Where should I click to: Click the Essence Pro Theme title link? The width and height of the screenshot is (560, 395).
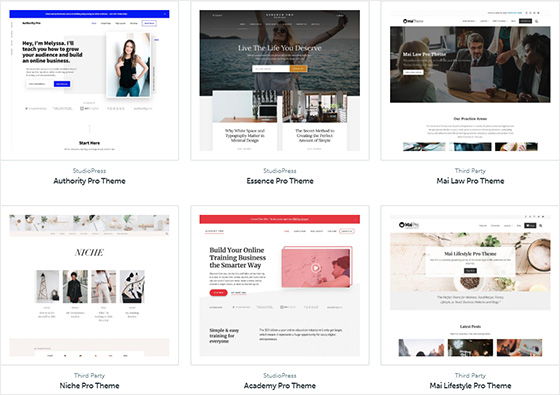[280, 181]
